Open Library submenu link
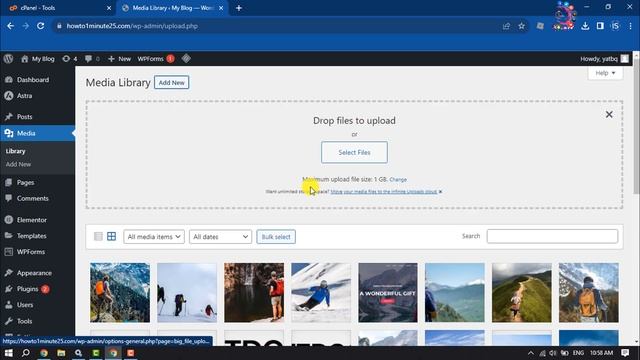Viewport: 640px width, 360px height. click(x=16, y=151)
